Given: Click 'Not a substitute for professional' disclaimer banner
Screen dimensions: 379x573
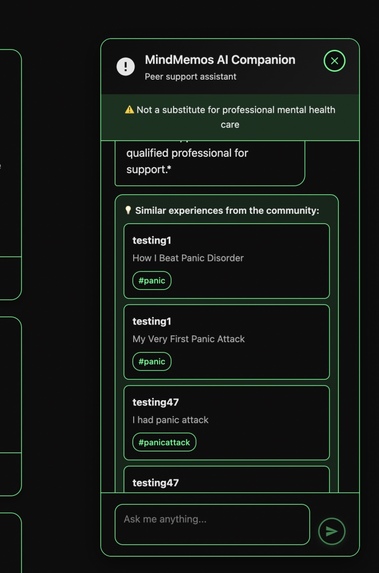Looking at the screenshot, I should pyautogui.click(x=230, y=117).
